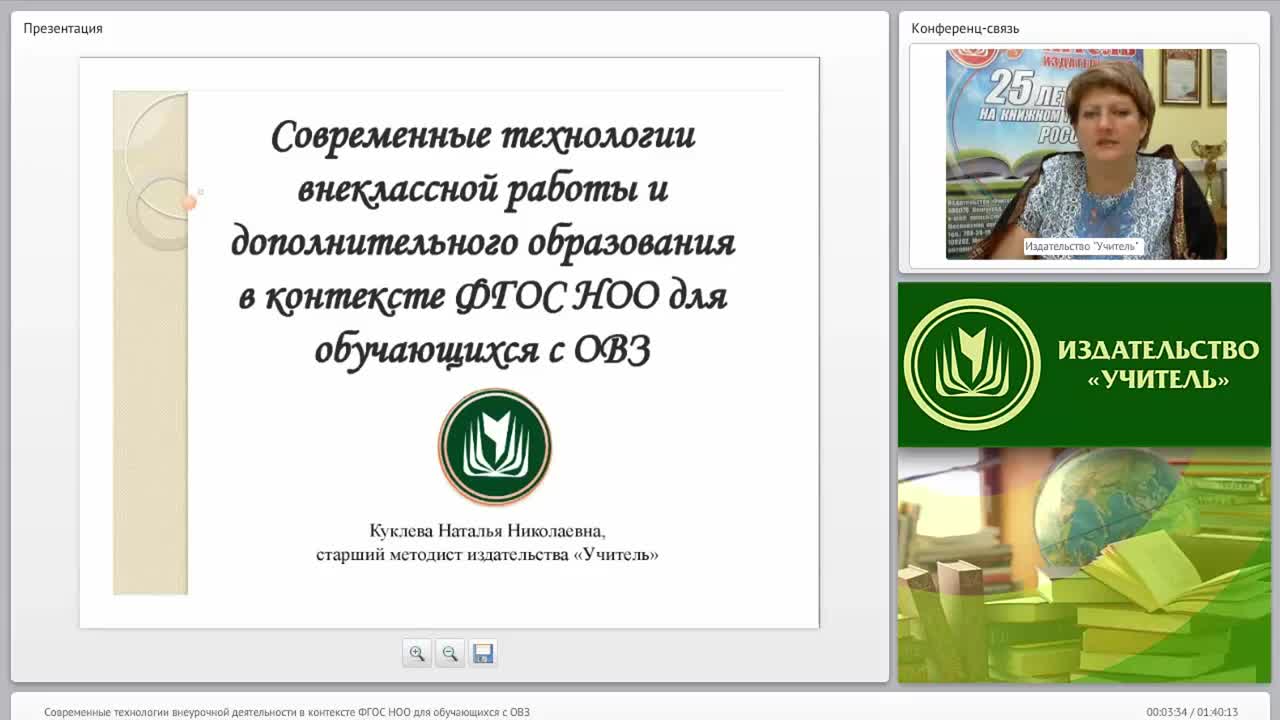Select the Презентация panel header

pyautogui.click(x=63, y=28)
